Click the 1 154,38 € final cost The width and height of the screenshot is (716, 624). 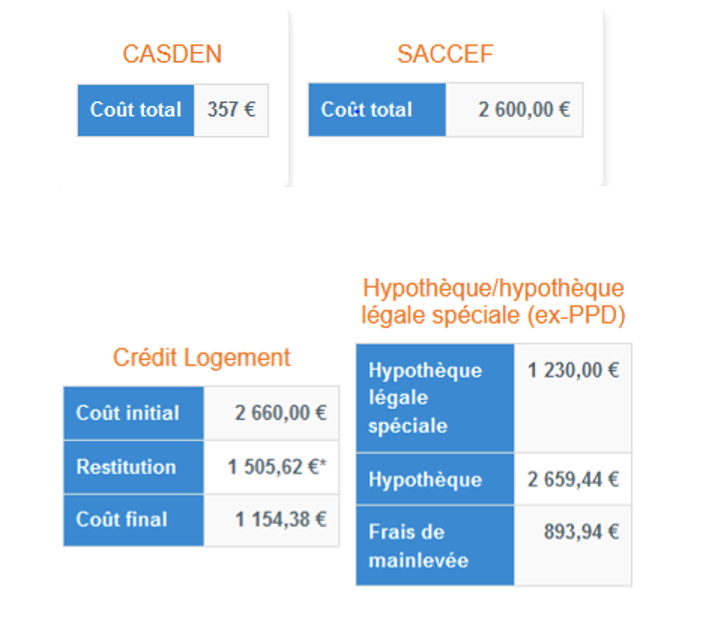[280, 519]
